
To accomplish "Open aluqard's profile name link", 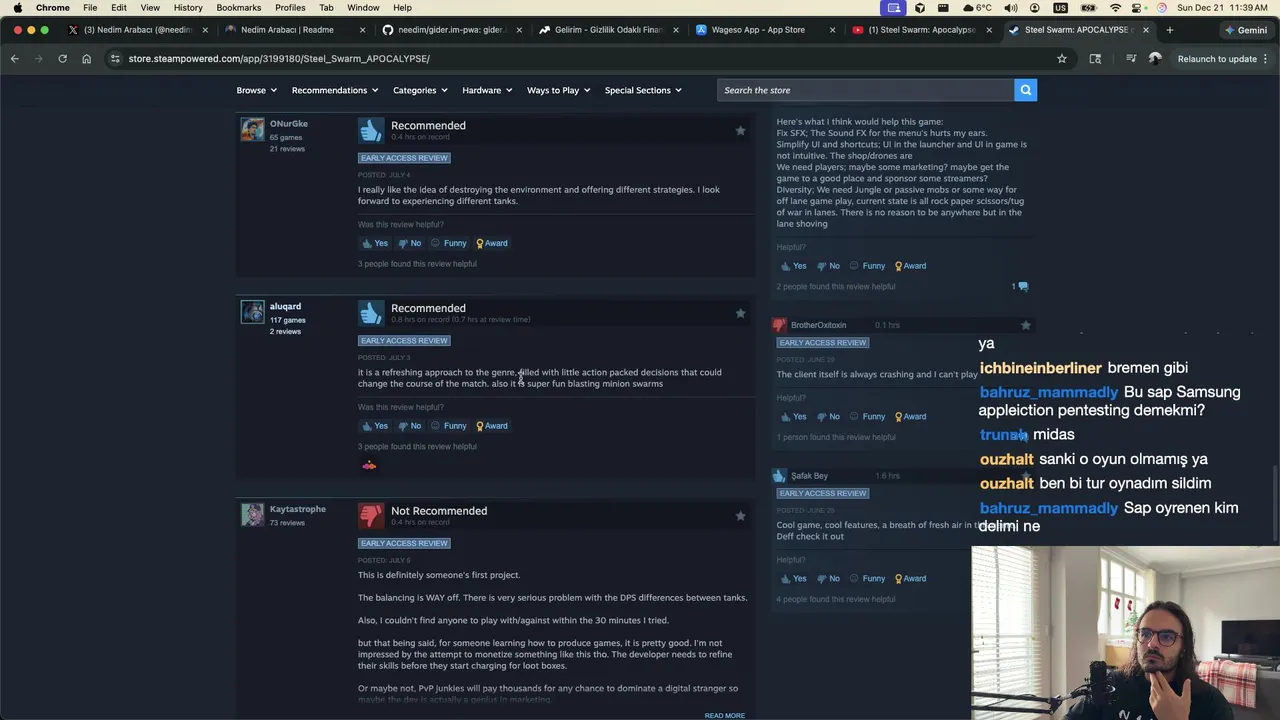I will point(285,307).
